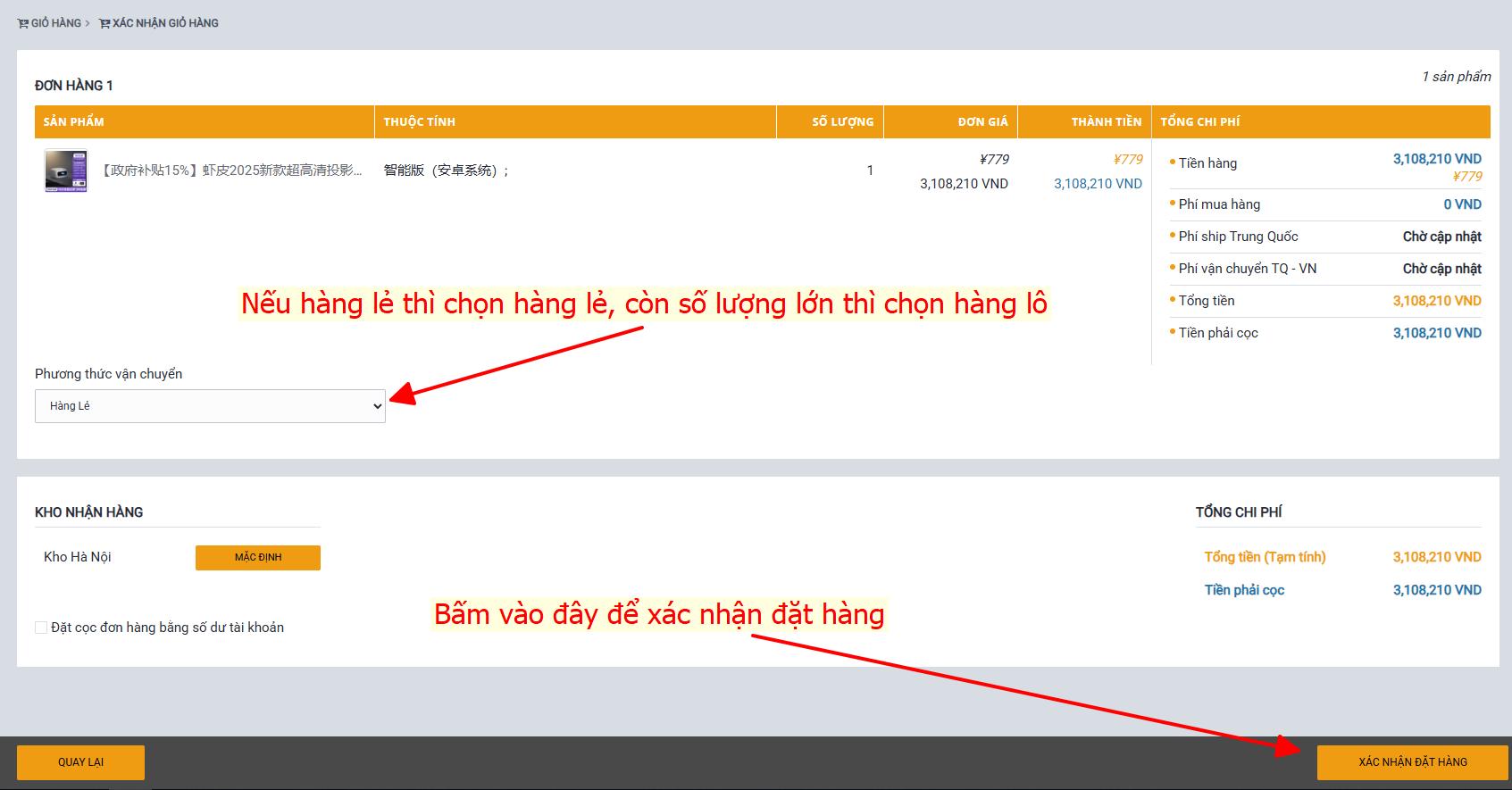Click the dropdown arrow next to Hàng Lẻ
1512x790 pixels.
(376, 406)
